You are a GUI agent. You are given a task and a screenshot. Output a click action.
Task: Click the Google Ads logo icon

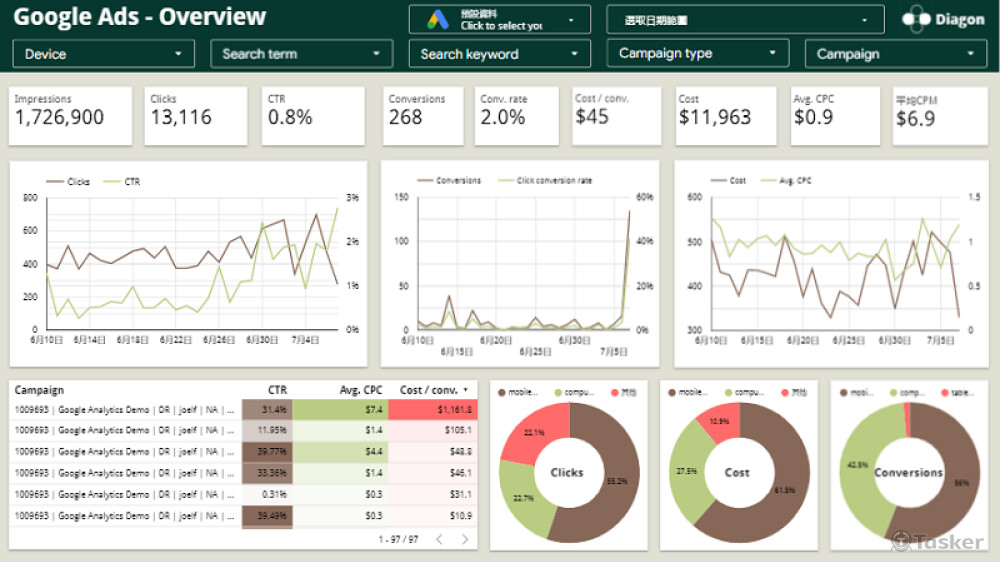tap(438, 20)
